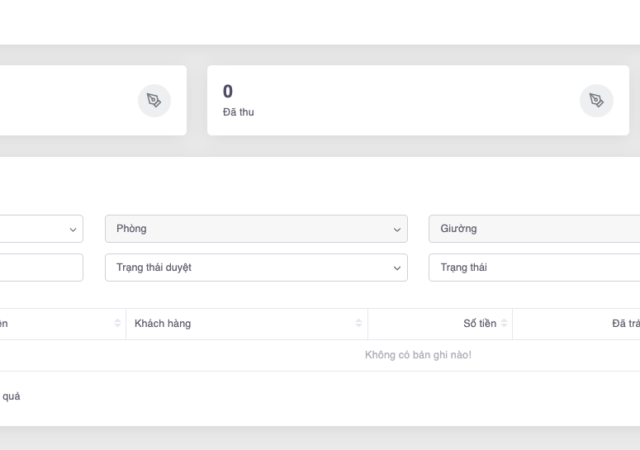
Task: Click the chevron arrow in Phòng dropdown
Action: click(x=397, y=229)
